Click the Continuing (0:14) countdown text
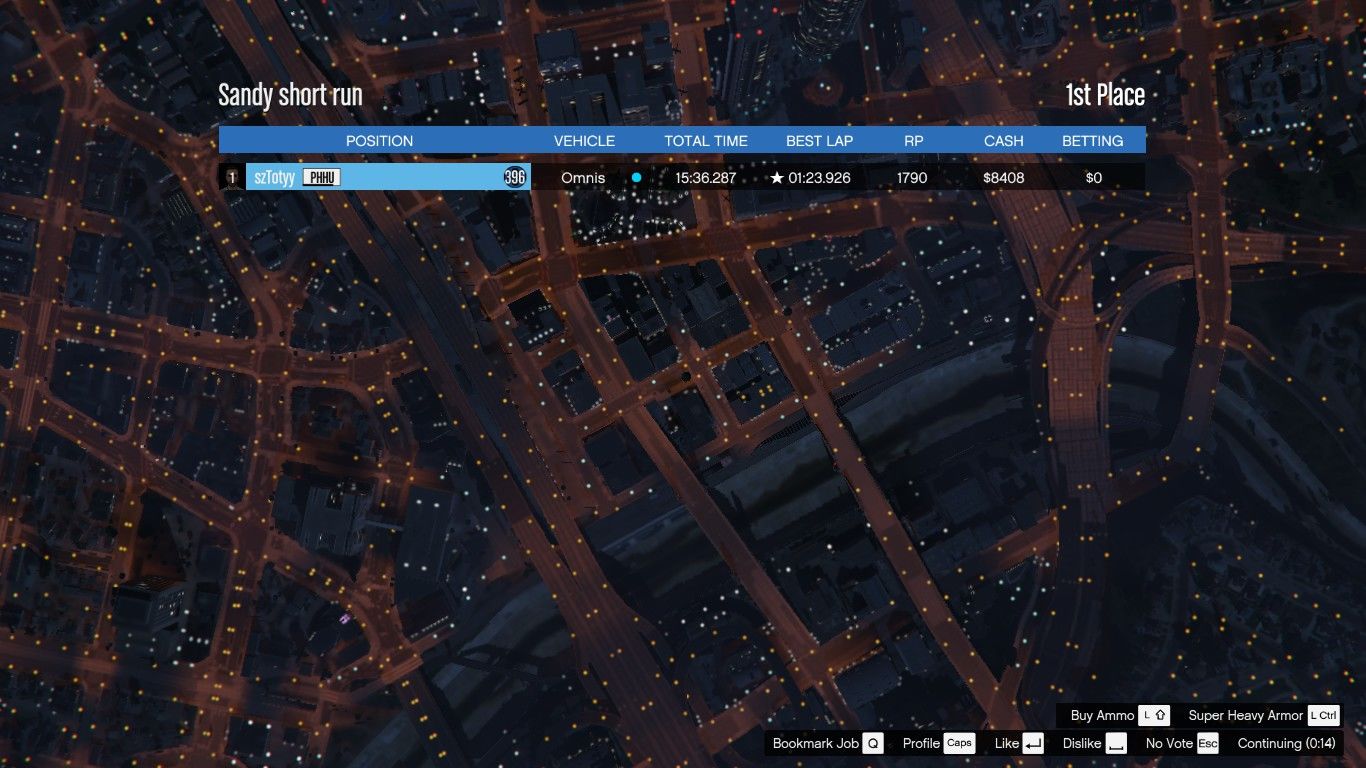Screen dimensions: 1366x768 point(1286,743)
